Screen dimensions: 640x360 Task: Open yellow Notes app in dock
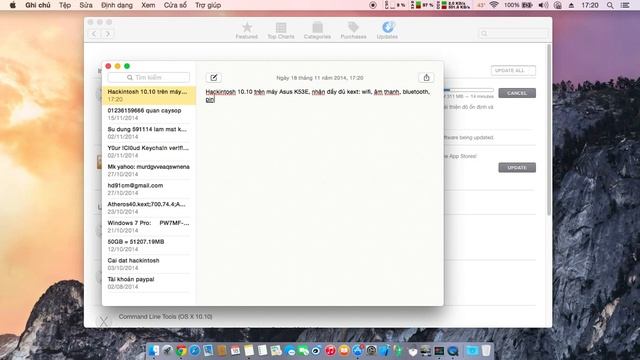coord(249,350)
